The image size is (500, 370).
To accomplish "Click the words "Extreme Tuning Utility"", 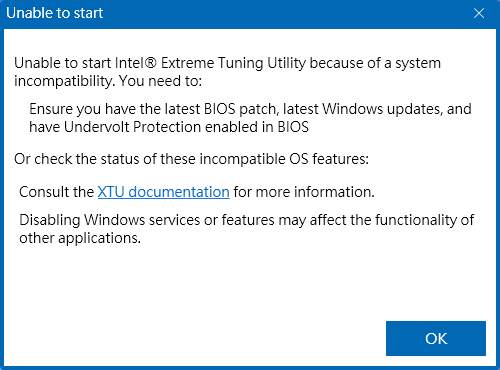I will point(233,63).
